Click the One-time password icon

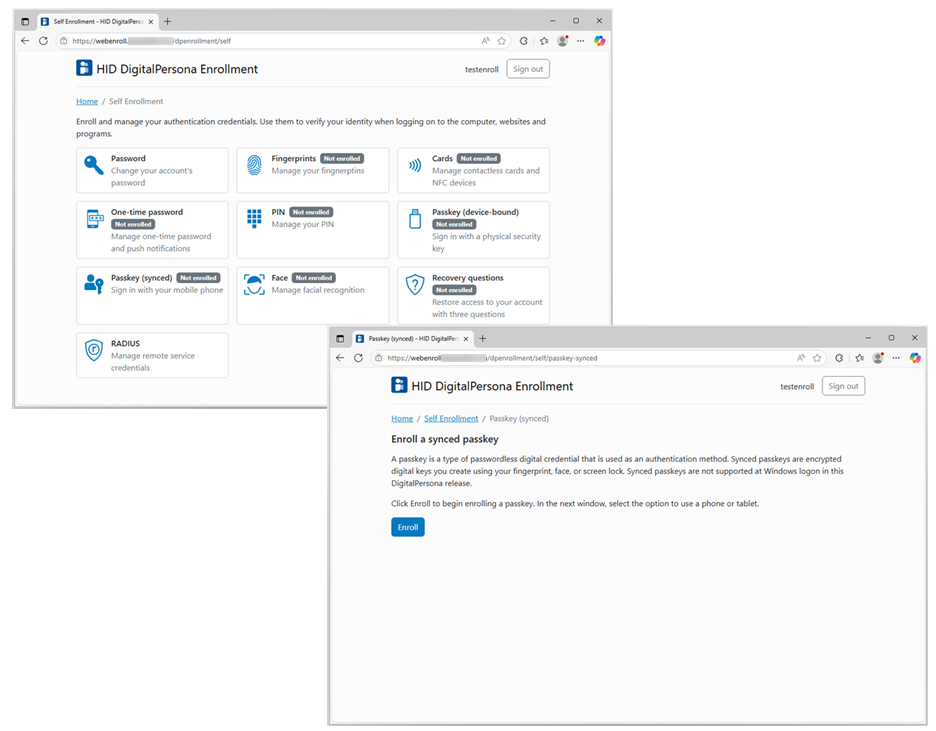pos(94,219)
